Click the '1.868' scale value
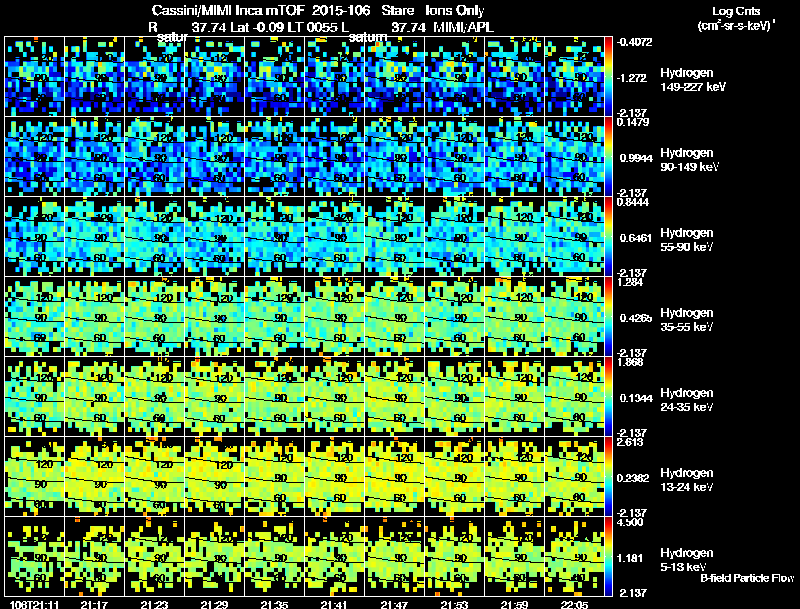800x609 pixels. (630, 363)
